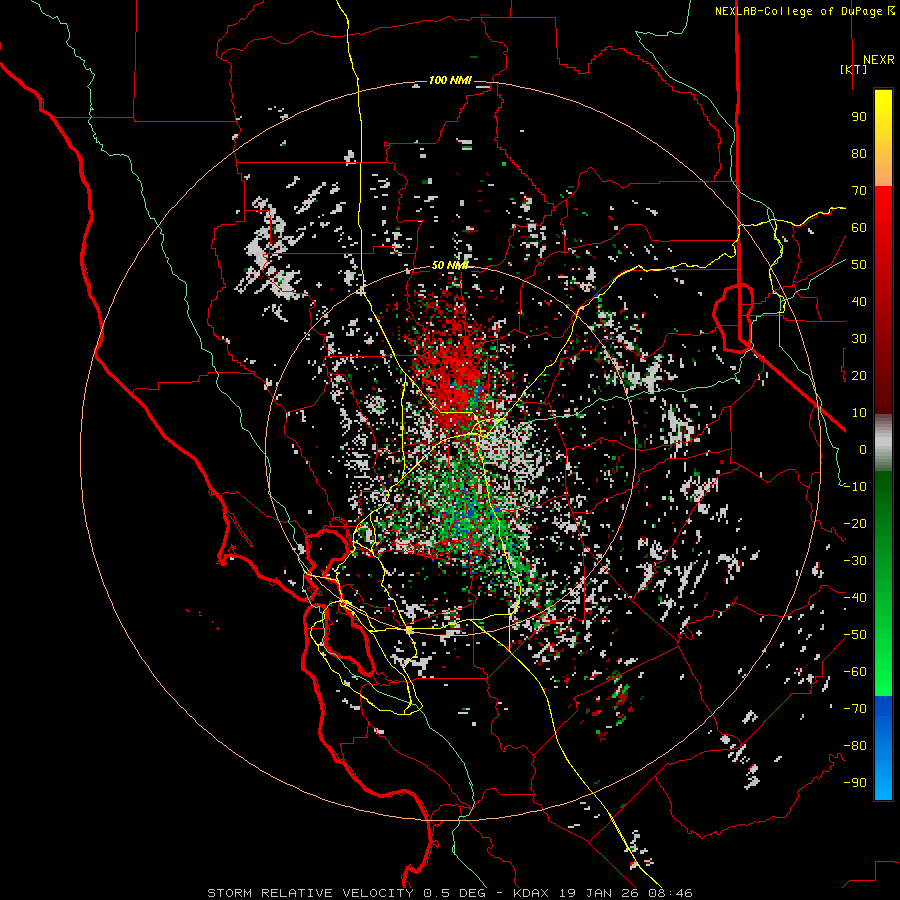The height and width of the screenshot is (900, 900).
Task: Click the 60 knot scale value
Action: (x=859, y=227)
